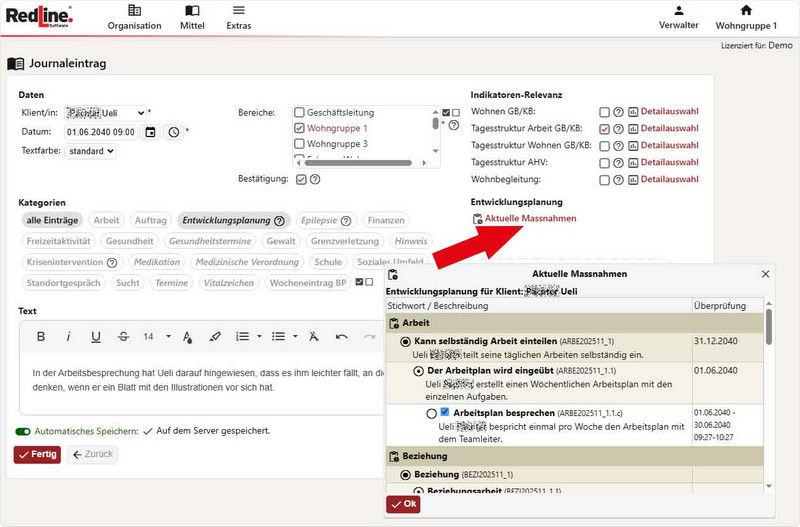The image size is (800, 527).
Task: Uncheck the Wohngruppe 1 checkbox
Action: [x=299, y=128]
